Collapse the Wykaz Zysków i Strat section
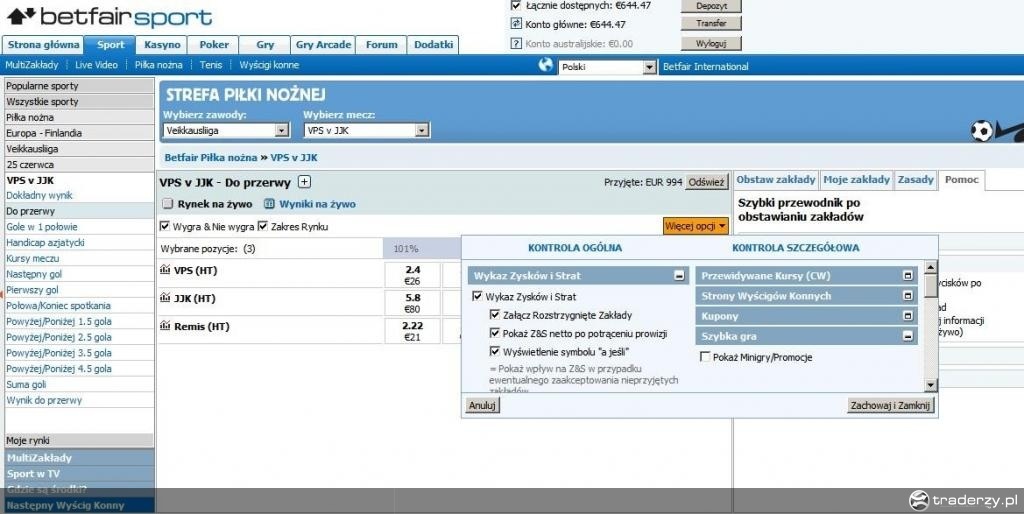Viewport: 1024px width, 514px height. [679, 276]
